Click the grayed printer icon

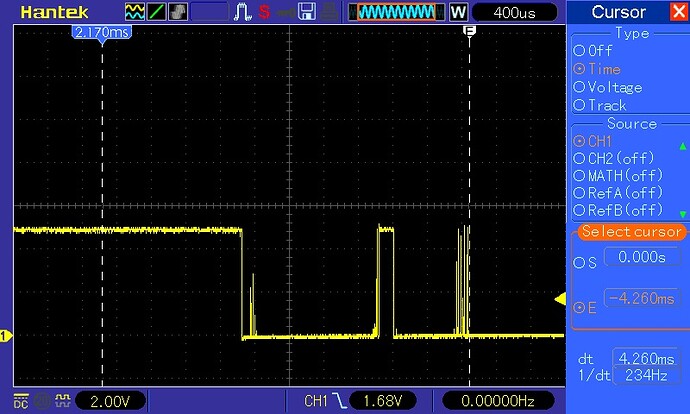(329, 12)
